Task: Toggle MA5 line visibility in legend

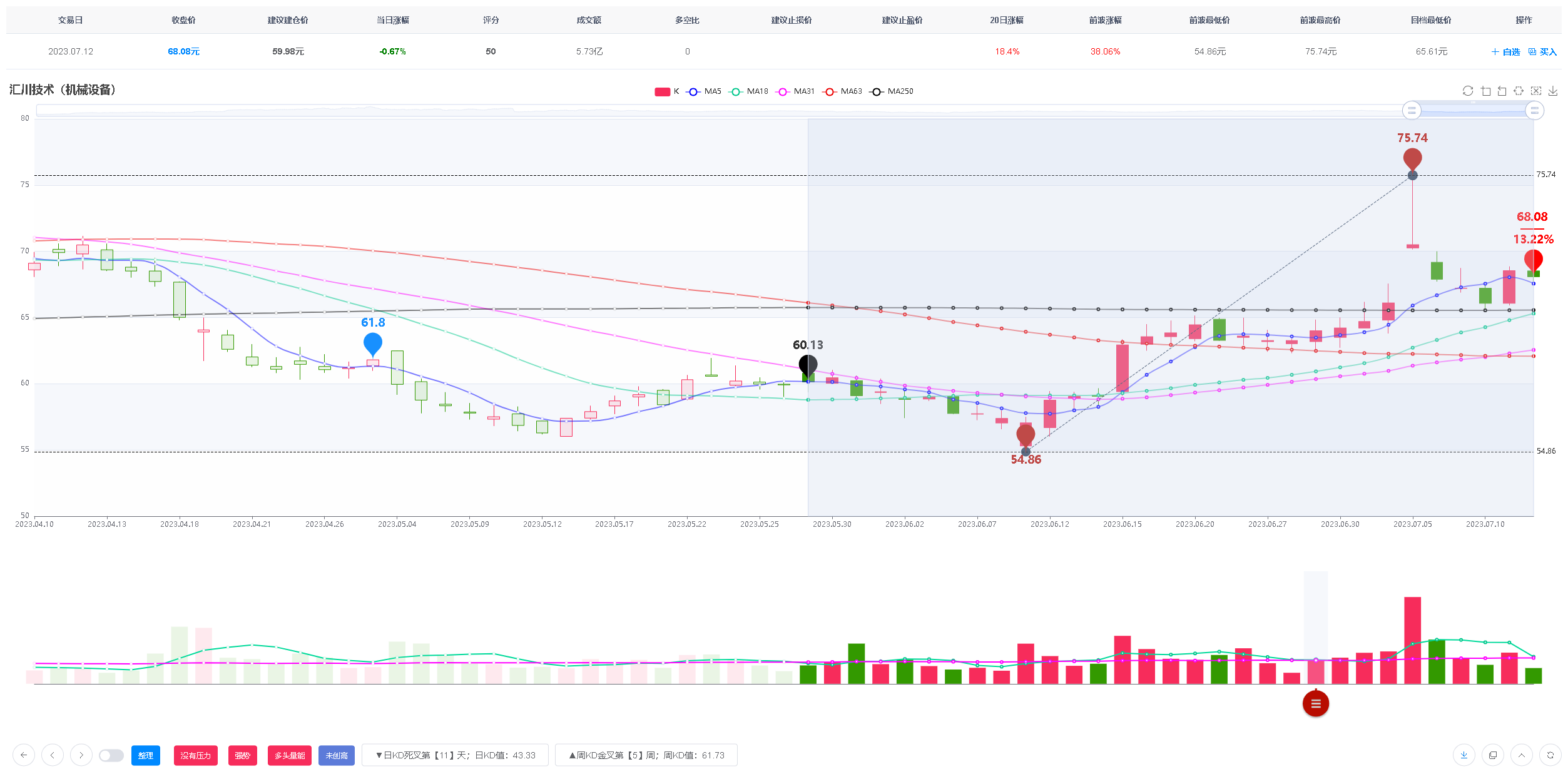Action: (704, 91)
